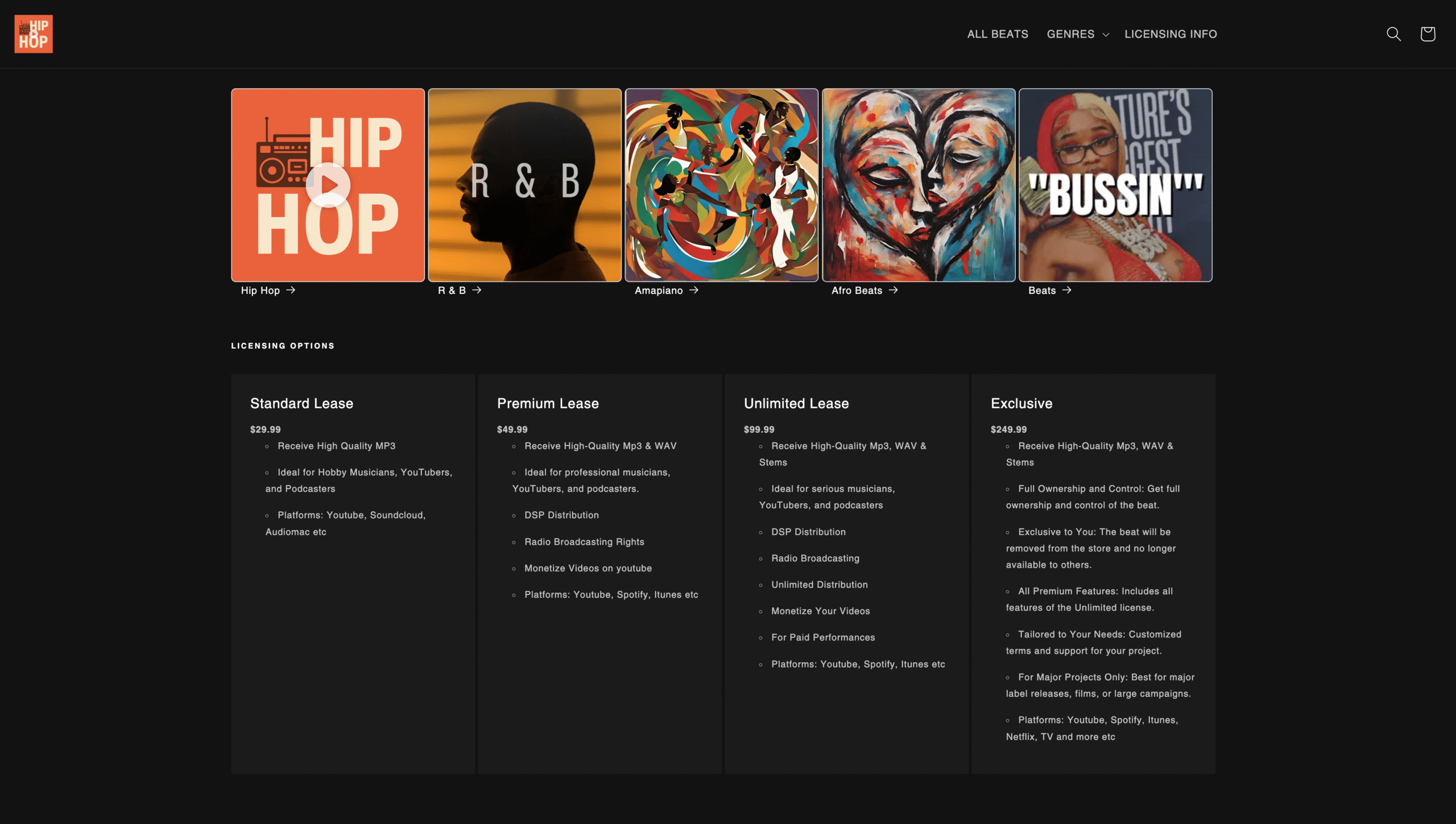
Task: Open the Amapiano collection link
Action: point(659,291)
